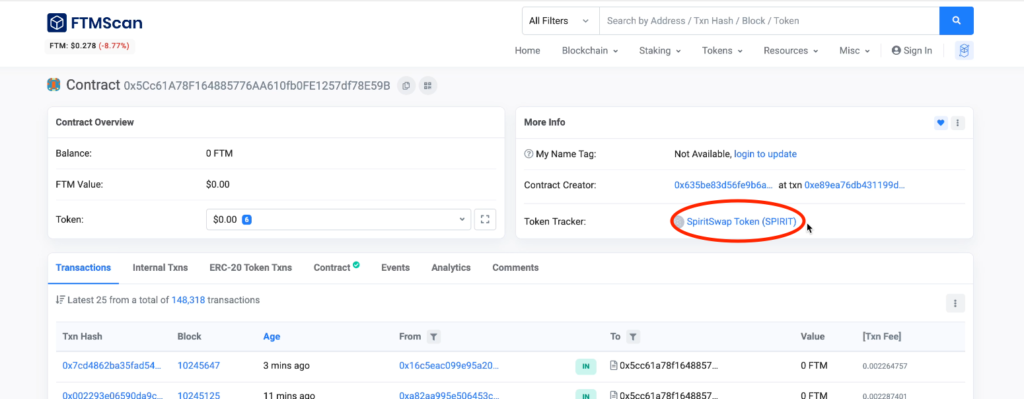Go to Home in navigation
The width and height of the screenshot is (1024, 399).
(527, 50)
